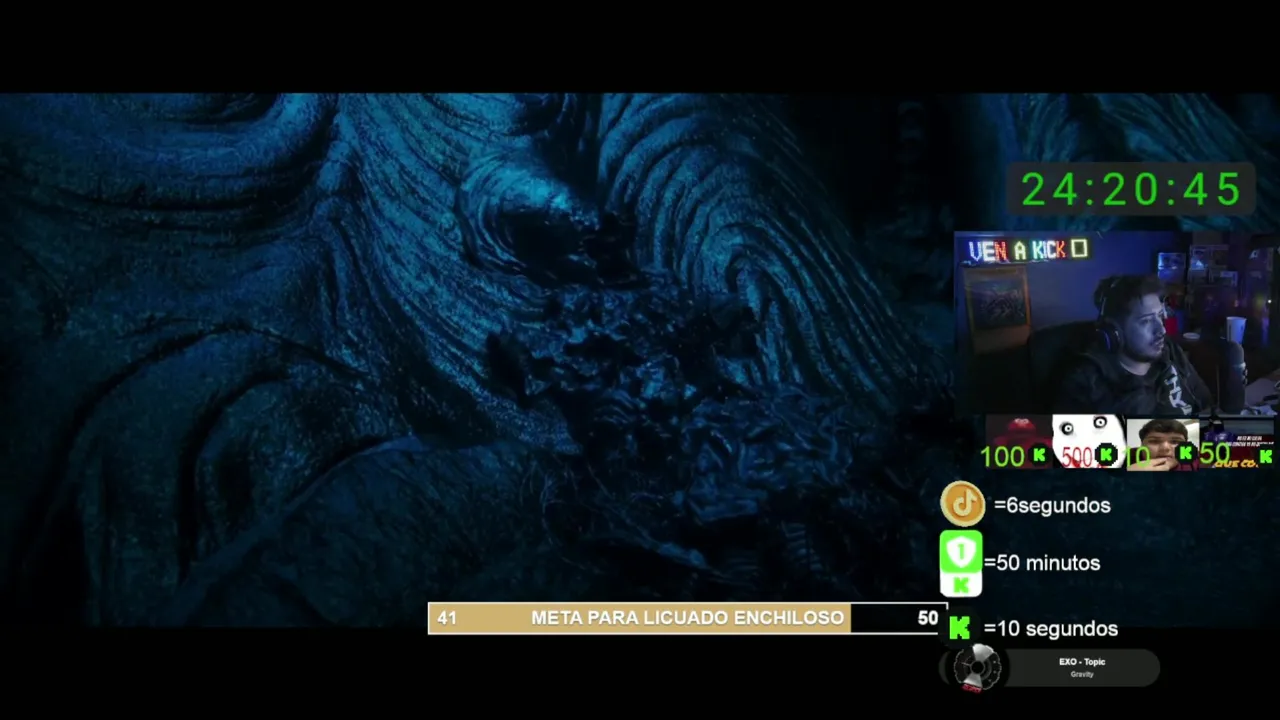1280x720 pixels.
Task: Click the TikTok gold coin icon
Action: [963, 504]
